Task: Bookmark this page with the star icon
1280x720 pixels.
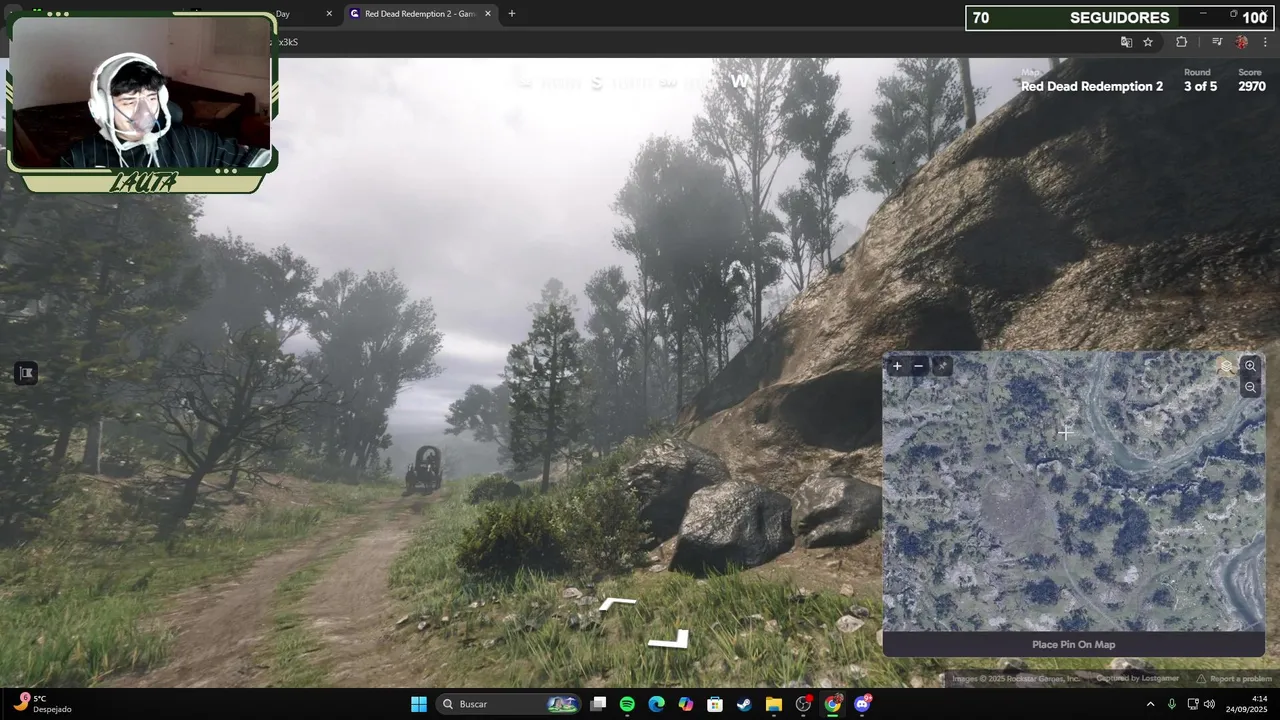Action: pyautogui.click(x=1148, y=42)
